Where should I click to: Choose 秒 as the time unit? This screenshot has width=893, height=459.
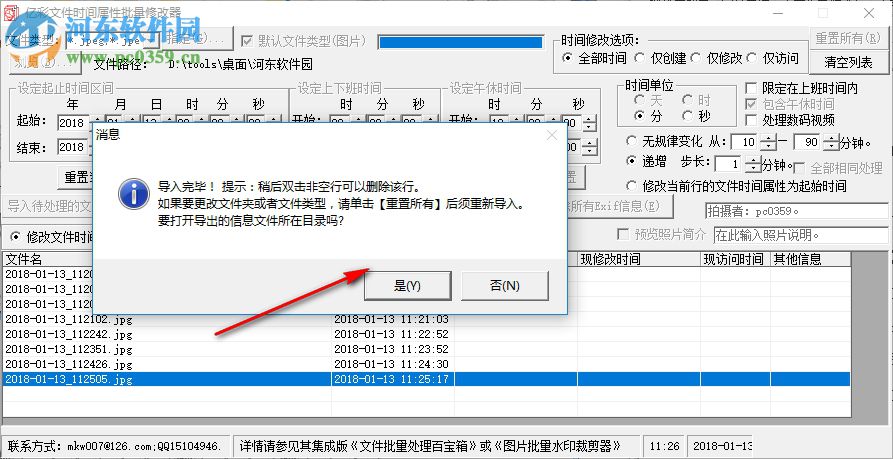[697, 116]
